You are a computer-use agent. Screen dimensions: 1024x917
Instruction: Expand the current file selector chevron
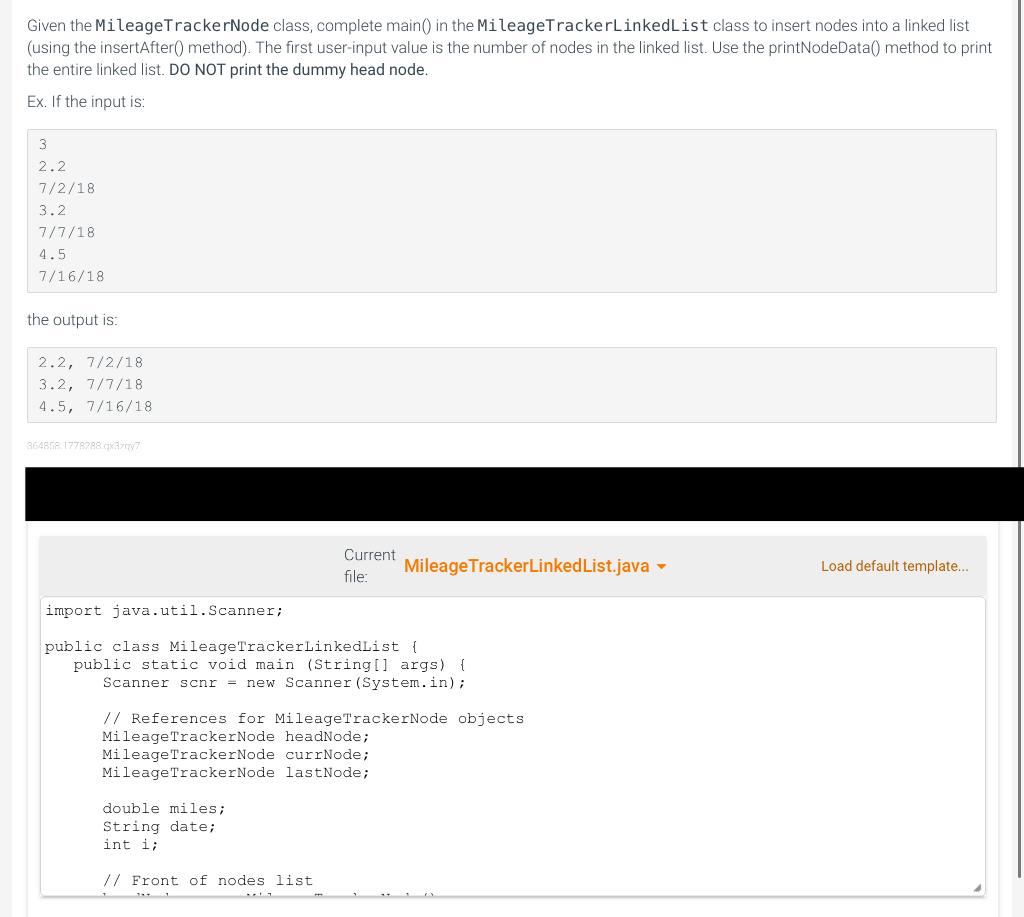coord(660,566)
